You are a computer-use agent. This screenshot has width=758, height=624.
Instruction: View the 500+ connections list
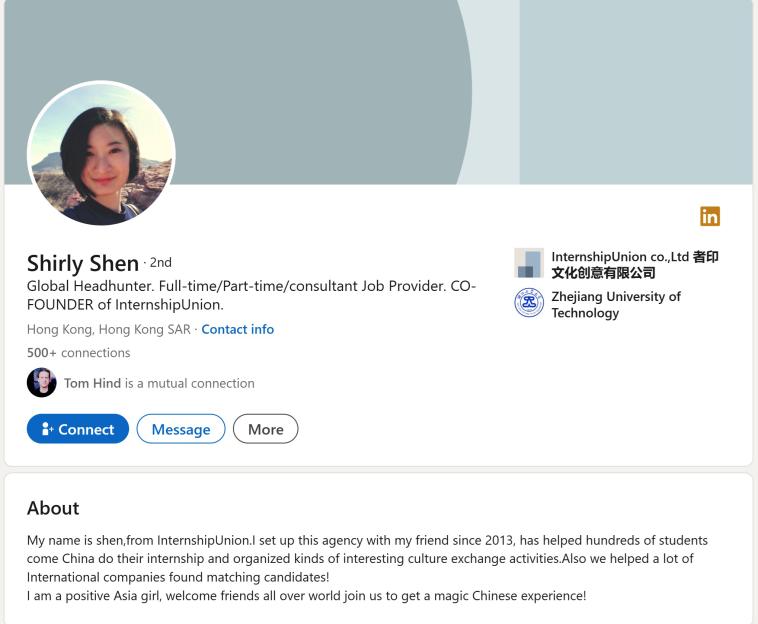(x=78, y=353)
